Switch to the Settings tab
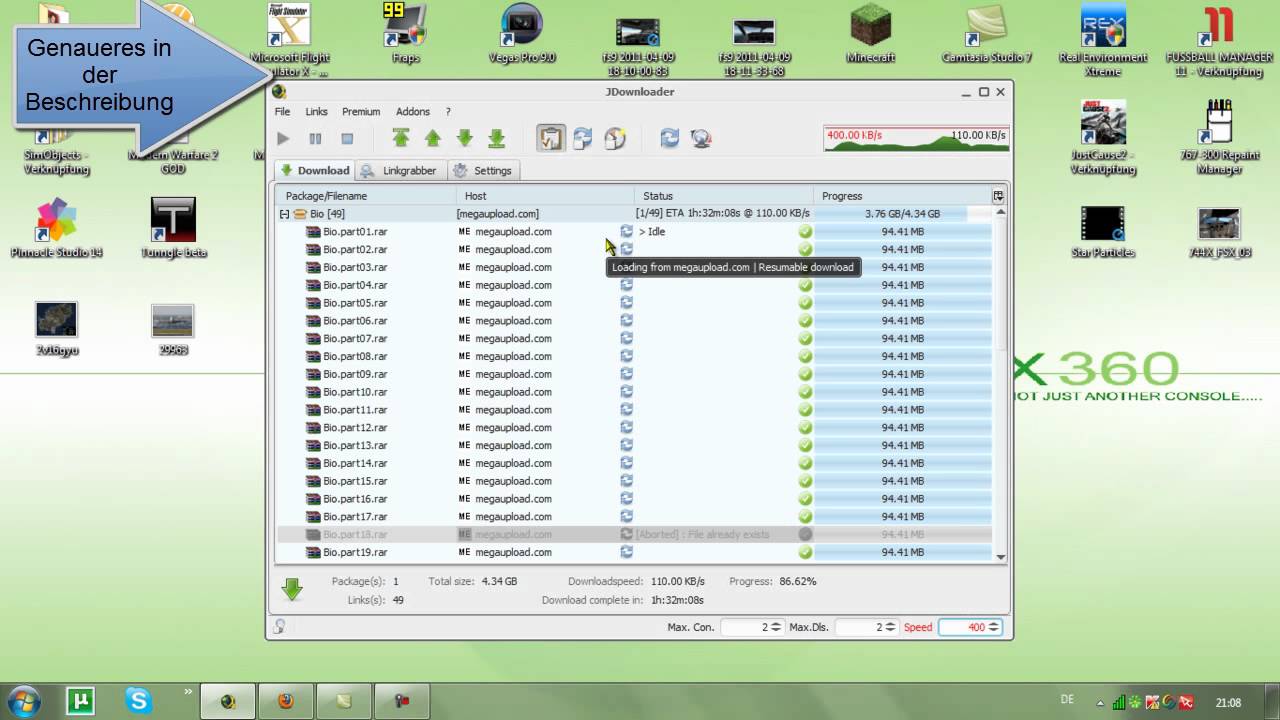 coord(483,170)
